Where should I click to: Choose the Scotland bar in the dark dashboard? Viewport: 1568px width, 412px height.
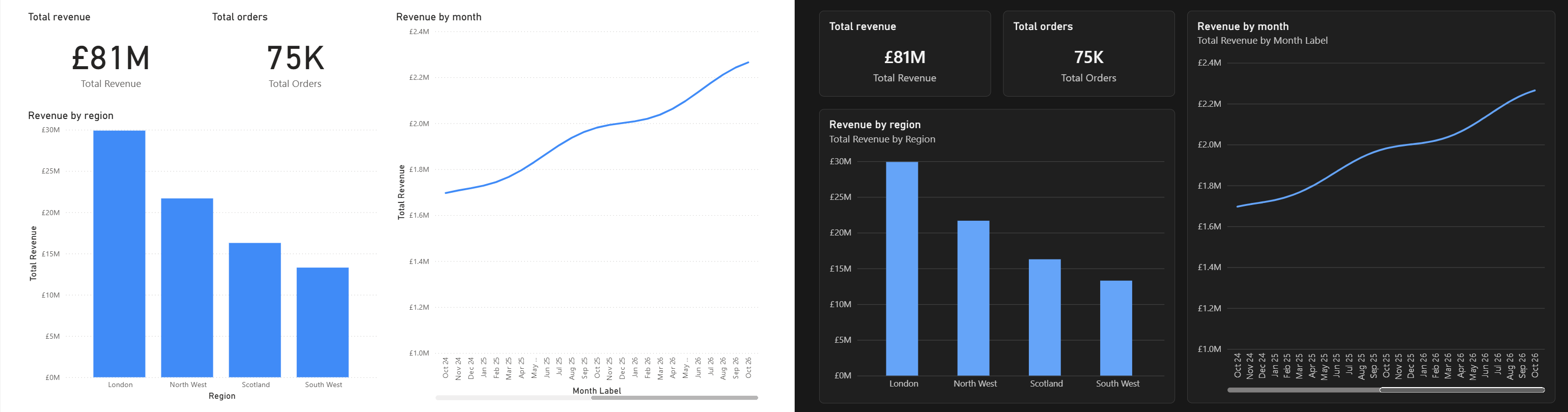[1045, 317]
